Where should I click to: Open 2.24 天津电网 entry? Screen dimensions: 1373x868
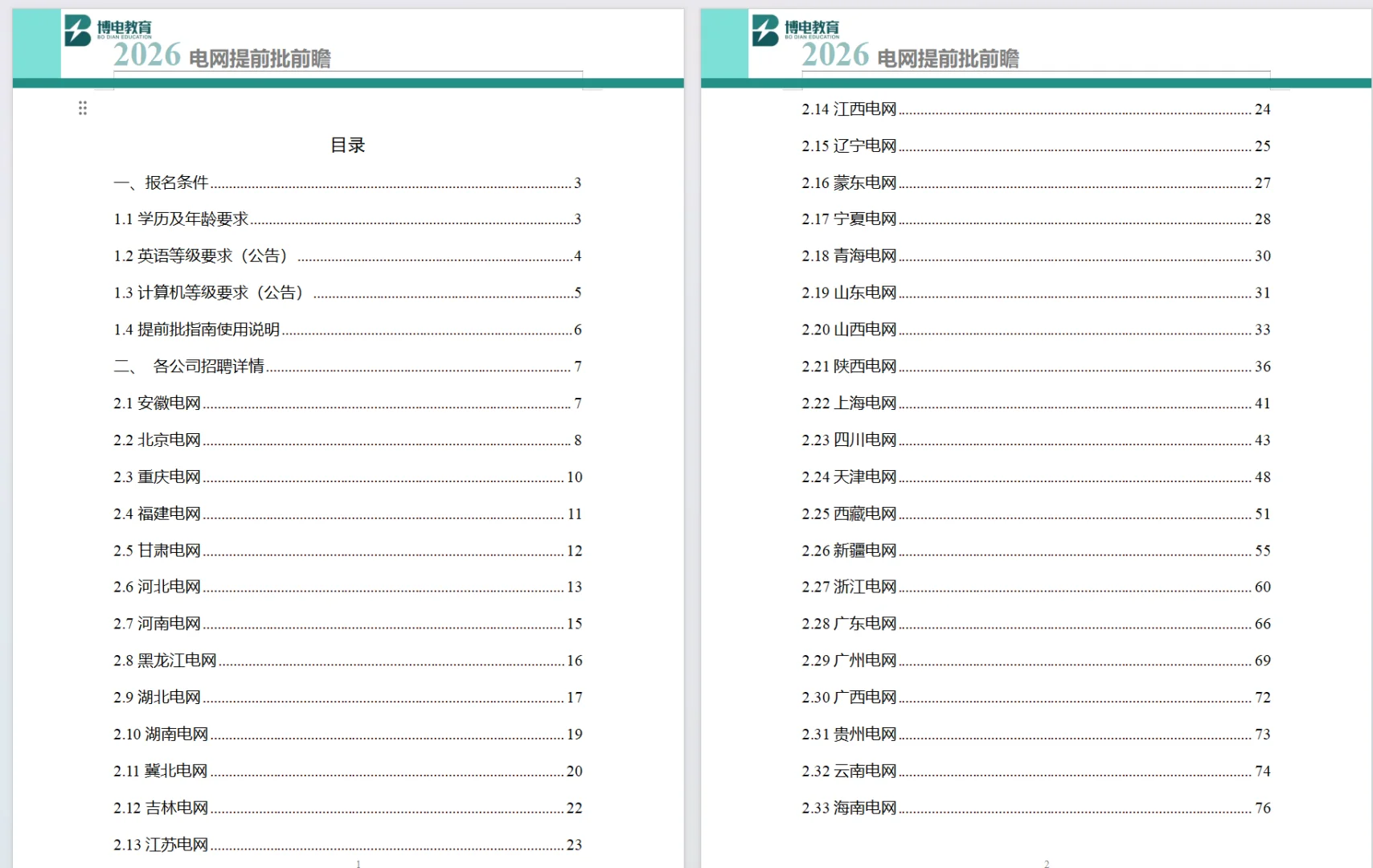1036,477
